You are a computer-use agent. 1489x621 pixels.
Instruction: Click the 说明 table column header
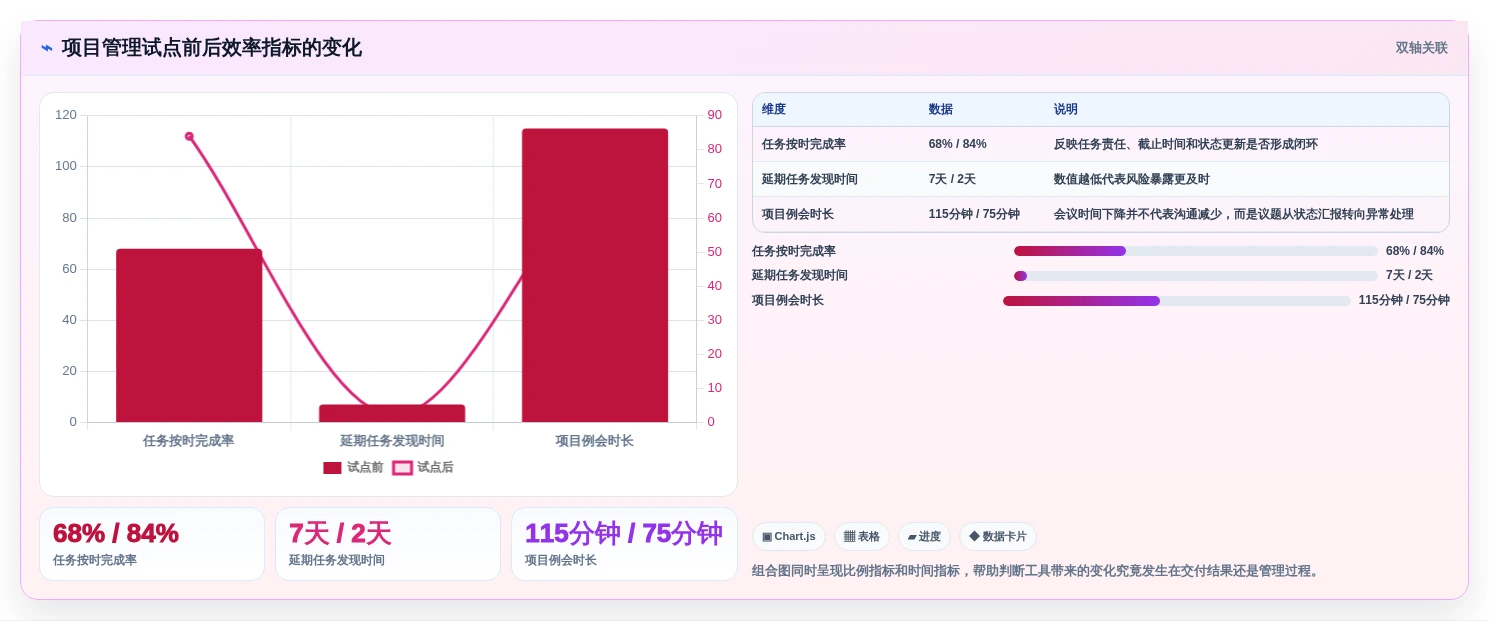point(1066,109)
